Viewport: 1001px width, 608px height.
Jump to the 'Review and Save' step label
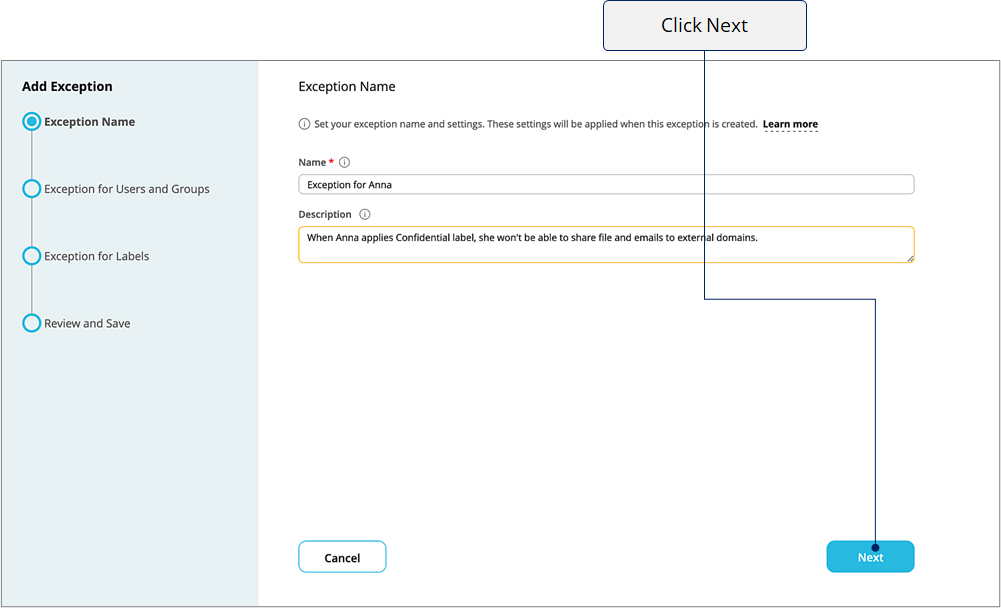(87, 324)
